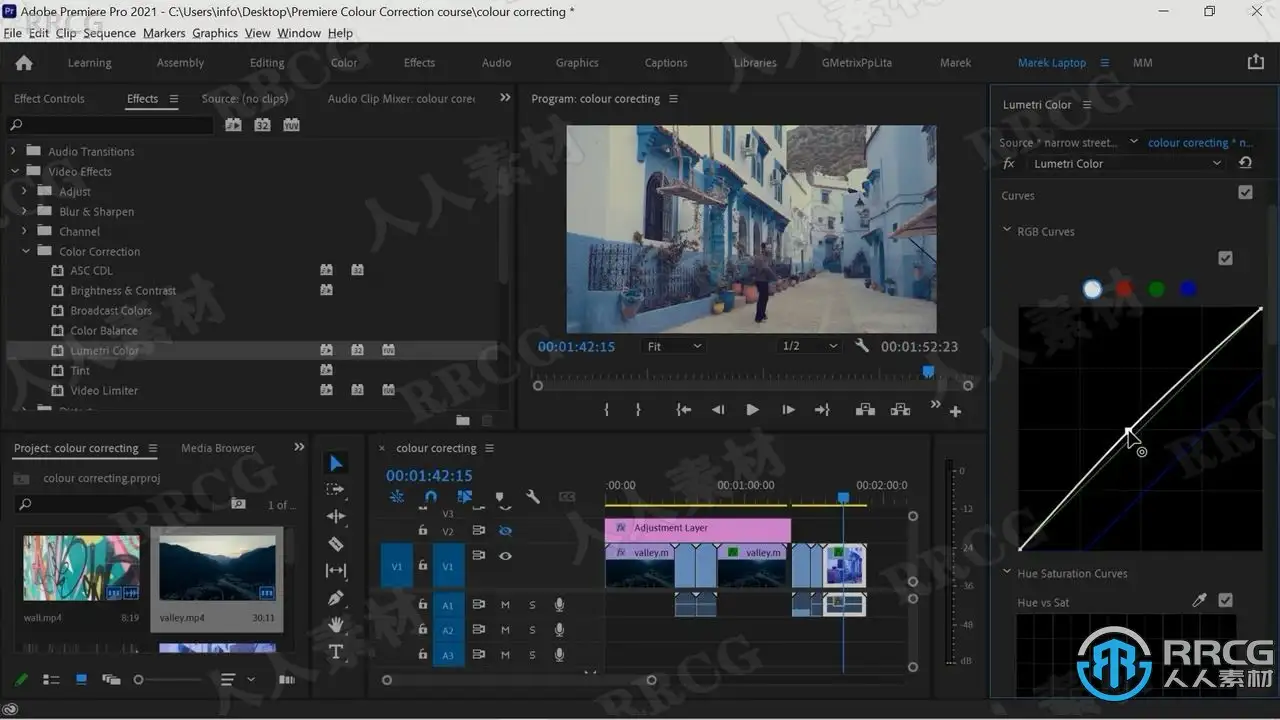Viewport: 1280px width, 720px height.
Task: Select the Hand tool
Action: pyautogui.click(x=336, y=625)
